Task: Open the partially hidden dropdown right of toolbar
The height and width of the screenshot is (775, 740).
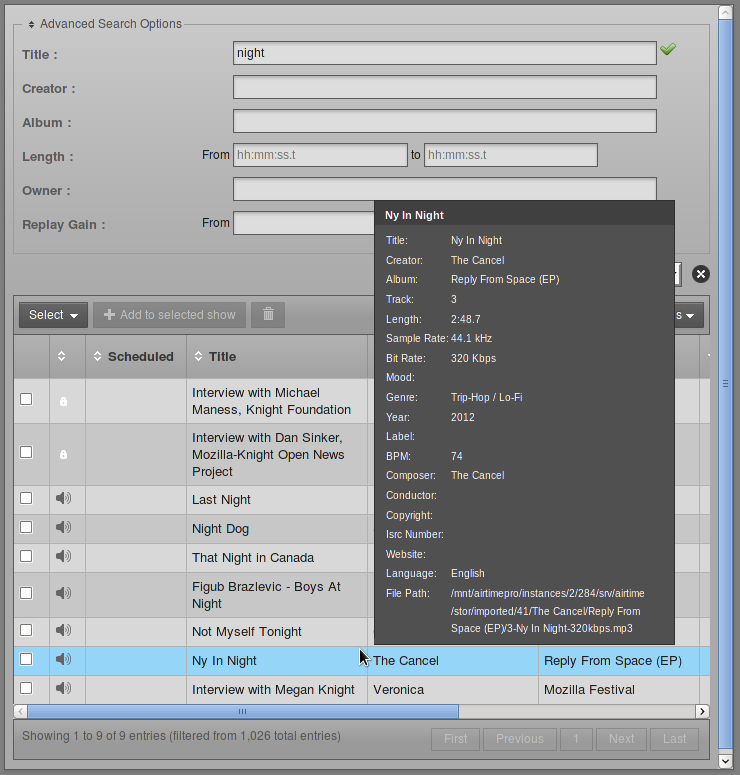Action: pyautogui.click(x=689, y=315)
